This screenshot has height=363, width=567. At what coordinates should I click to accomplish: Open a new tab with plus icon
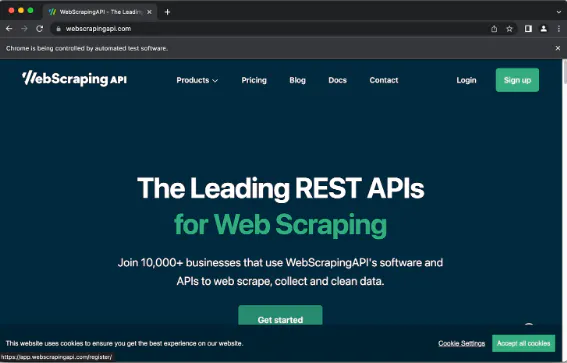tap(167, 12)
